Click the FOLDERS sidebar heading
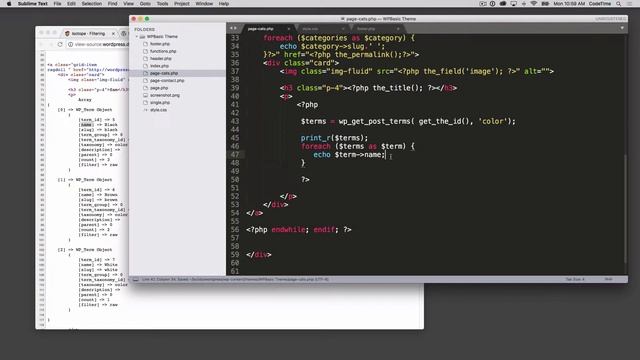This screenshot has height=360, width=640. (x=144, y=29)
